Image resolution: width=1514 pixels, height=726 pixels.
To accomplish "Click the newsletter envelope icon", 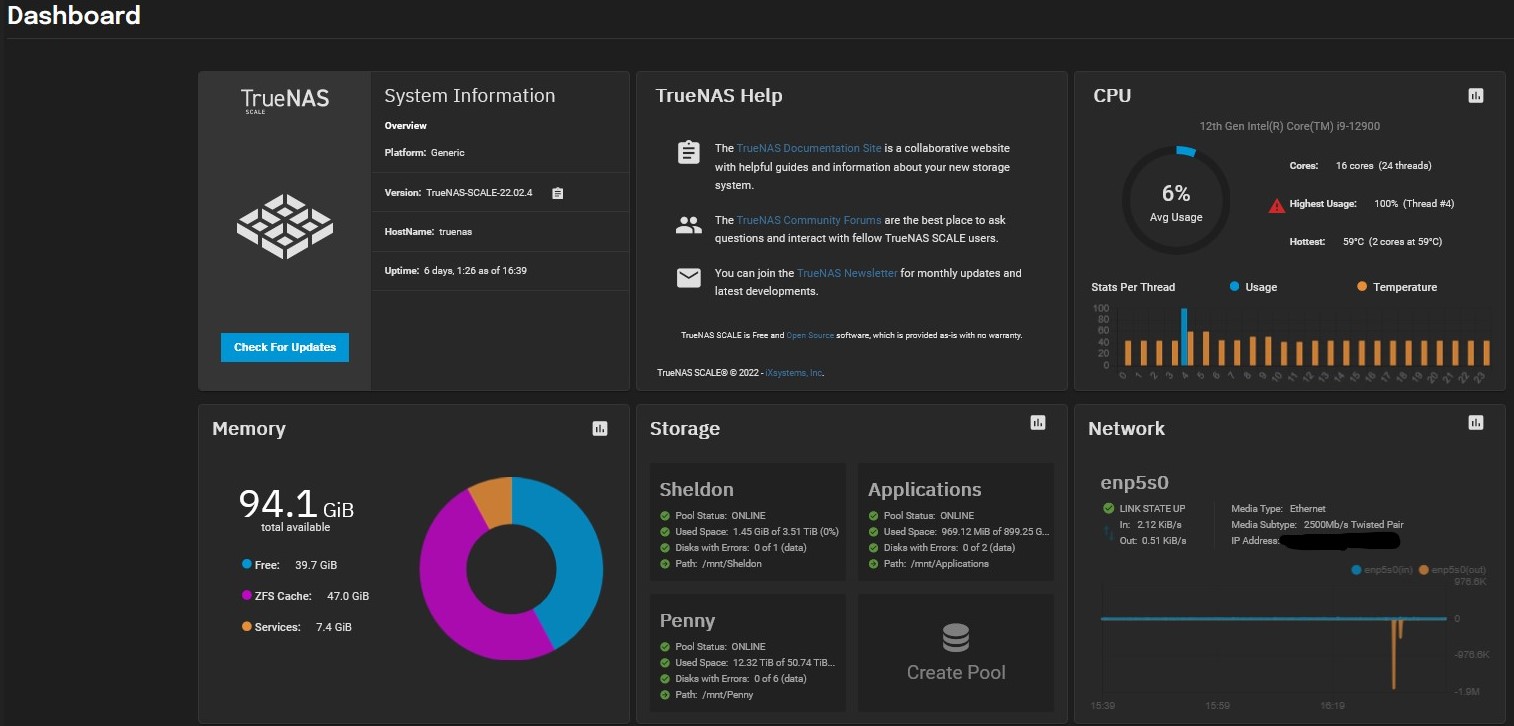I will pyautogui.click(x=688, y=278).
